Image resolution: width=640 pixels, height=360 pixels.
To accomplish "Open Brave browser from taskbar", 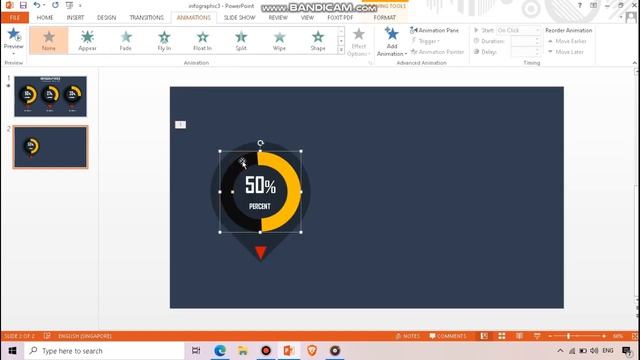I will 312,351.
